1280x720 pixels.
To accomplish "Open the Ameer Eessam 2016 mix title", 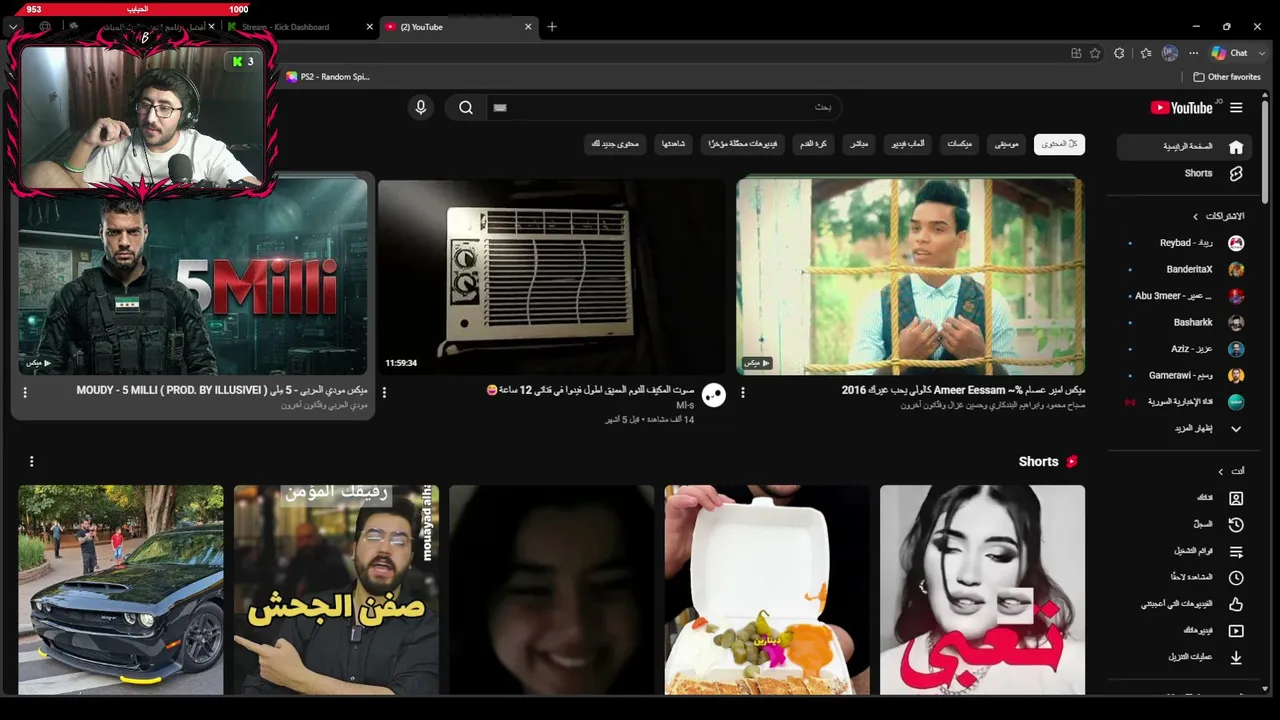I will 964,390.
